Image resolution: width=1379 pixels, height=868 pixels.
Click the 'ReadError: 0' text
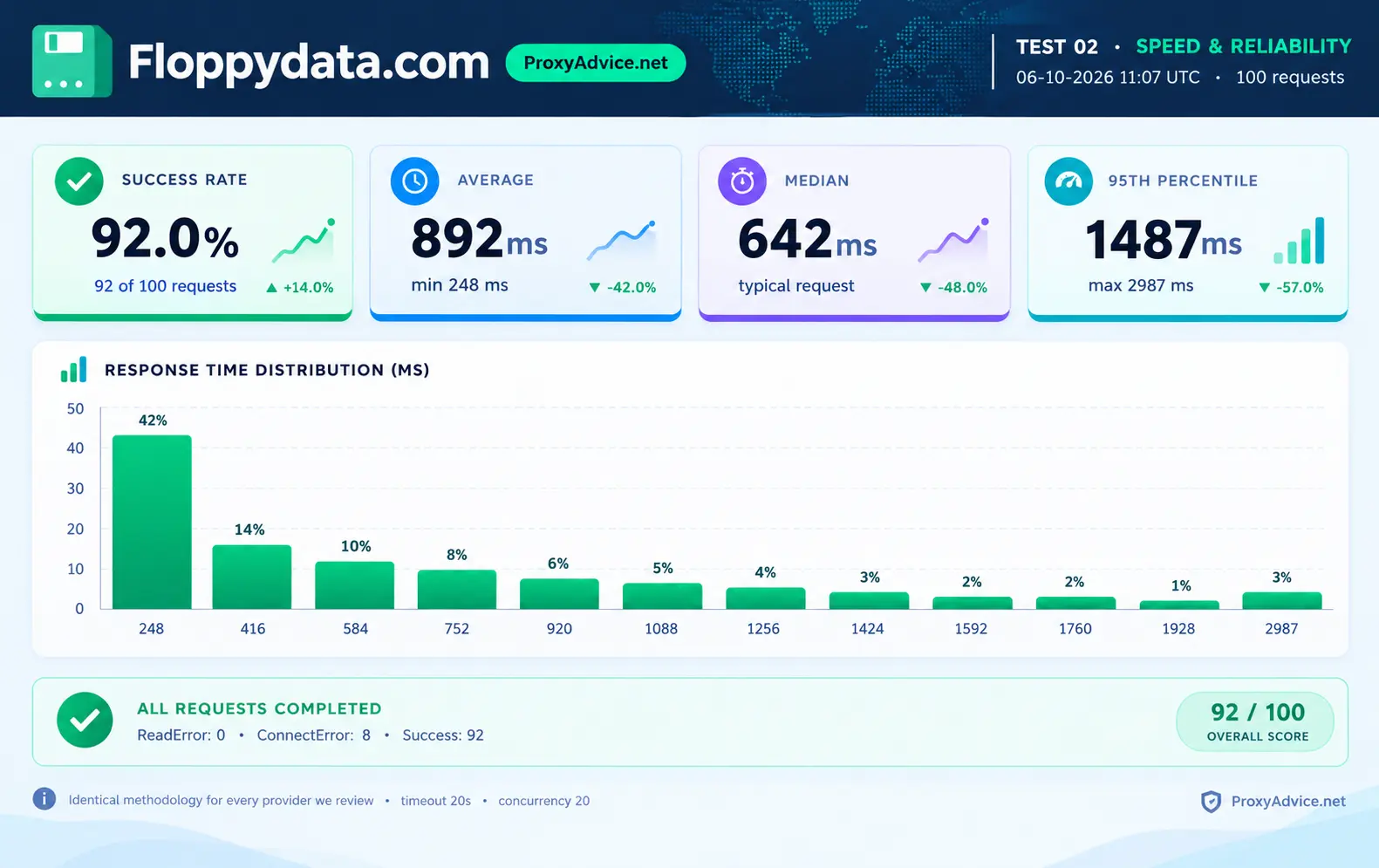pyautogui.click(x=181, y=735)
